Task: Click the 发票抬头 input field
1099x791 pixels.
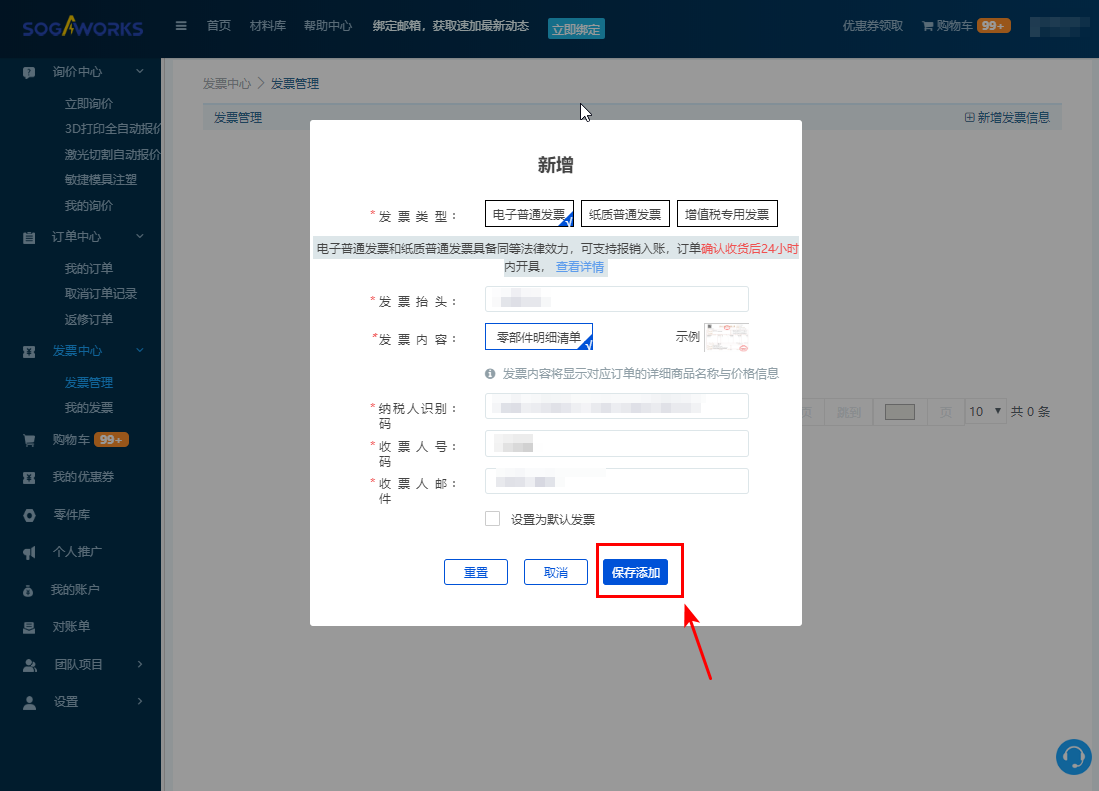Action: [617, 299]
